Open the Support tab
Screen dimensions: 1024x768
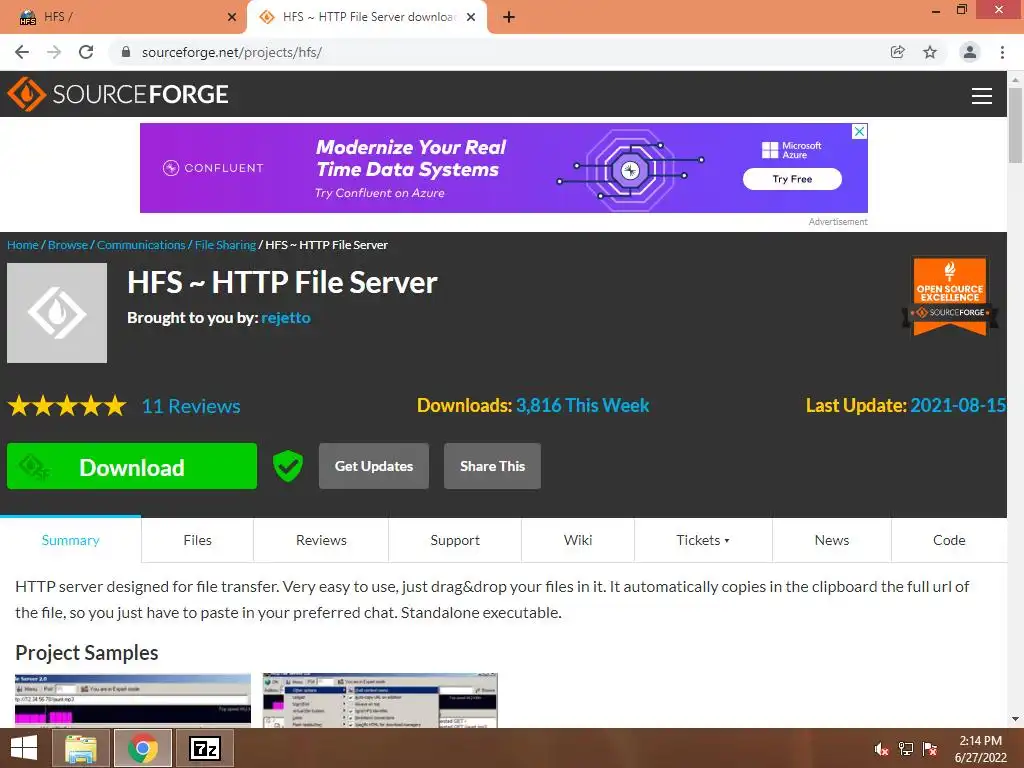pyautogui.click(x=455, y=540)
